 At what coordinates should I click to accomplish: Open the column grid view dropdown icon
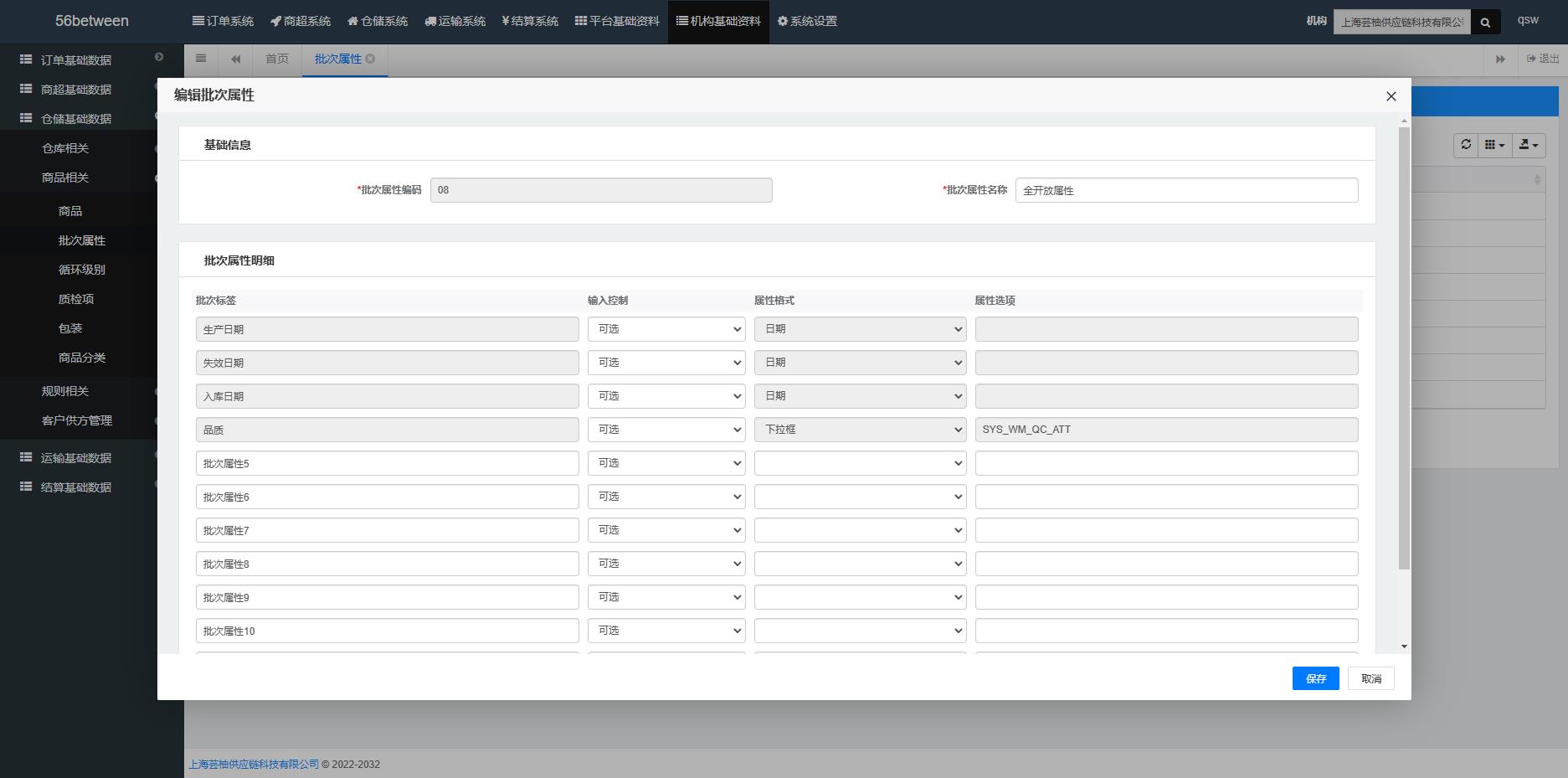click(1494, 145)
